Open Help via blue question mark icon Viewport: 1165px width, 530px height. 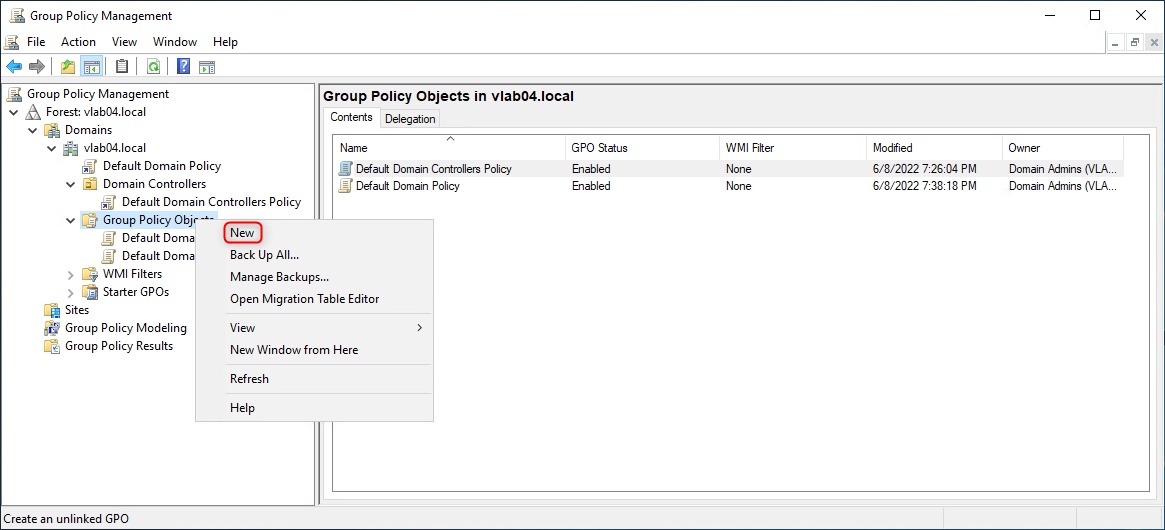click(184, 67)
